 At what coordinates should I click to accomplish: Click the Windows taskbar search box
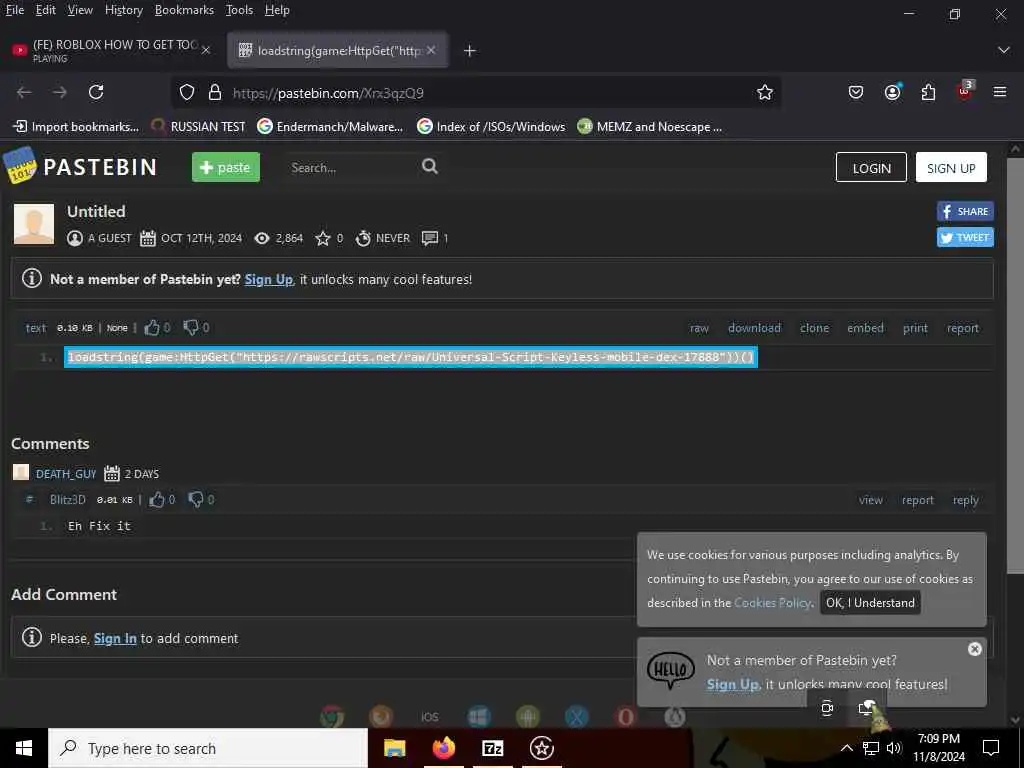point(208,748)
